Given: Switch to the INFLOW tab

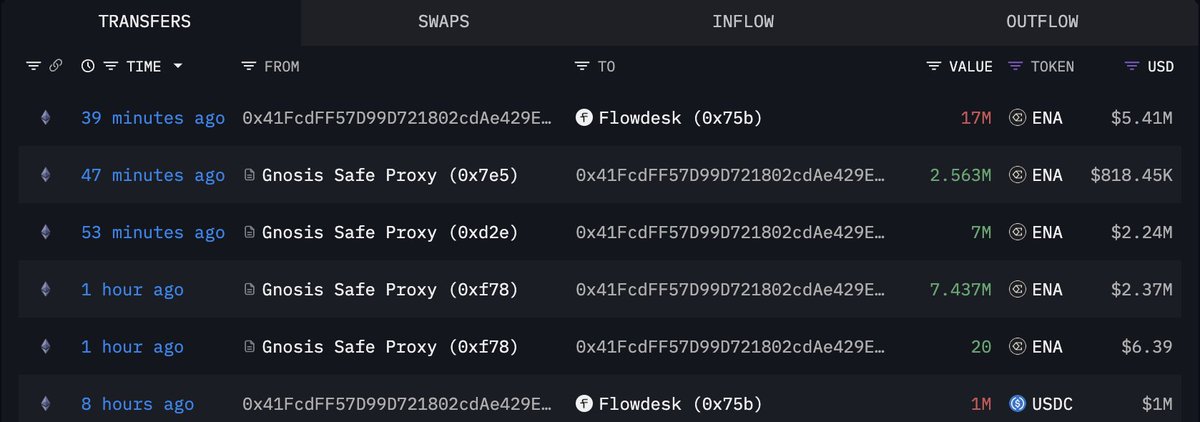Looking at the screenshot, I should point(743,21).
